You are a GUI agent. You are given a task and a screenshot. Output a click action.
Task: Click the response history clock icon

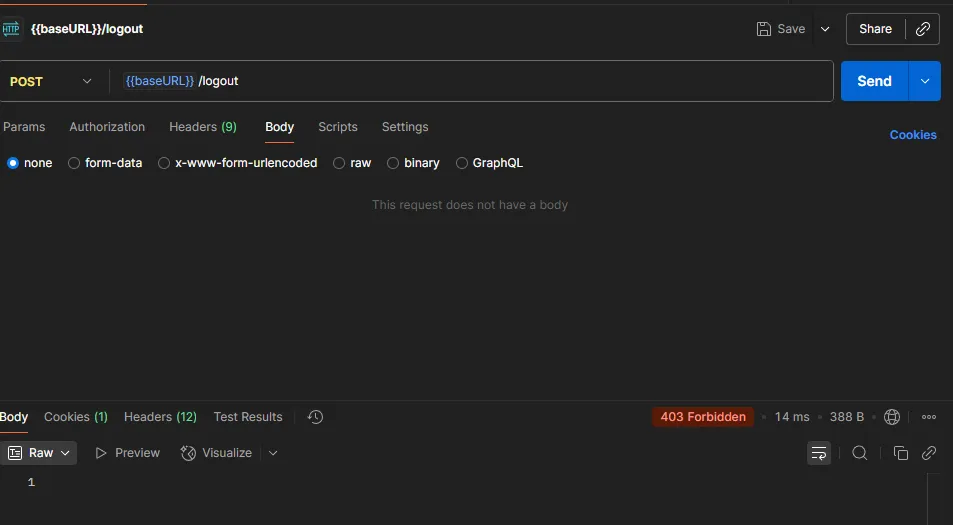click(315, 417)
